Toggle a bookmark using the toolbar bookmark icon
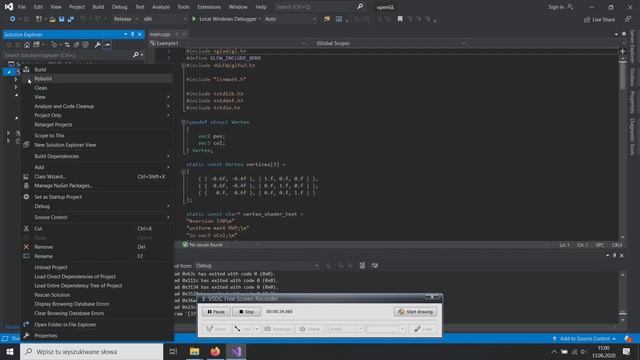 (400, 19)
